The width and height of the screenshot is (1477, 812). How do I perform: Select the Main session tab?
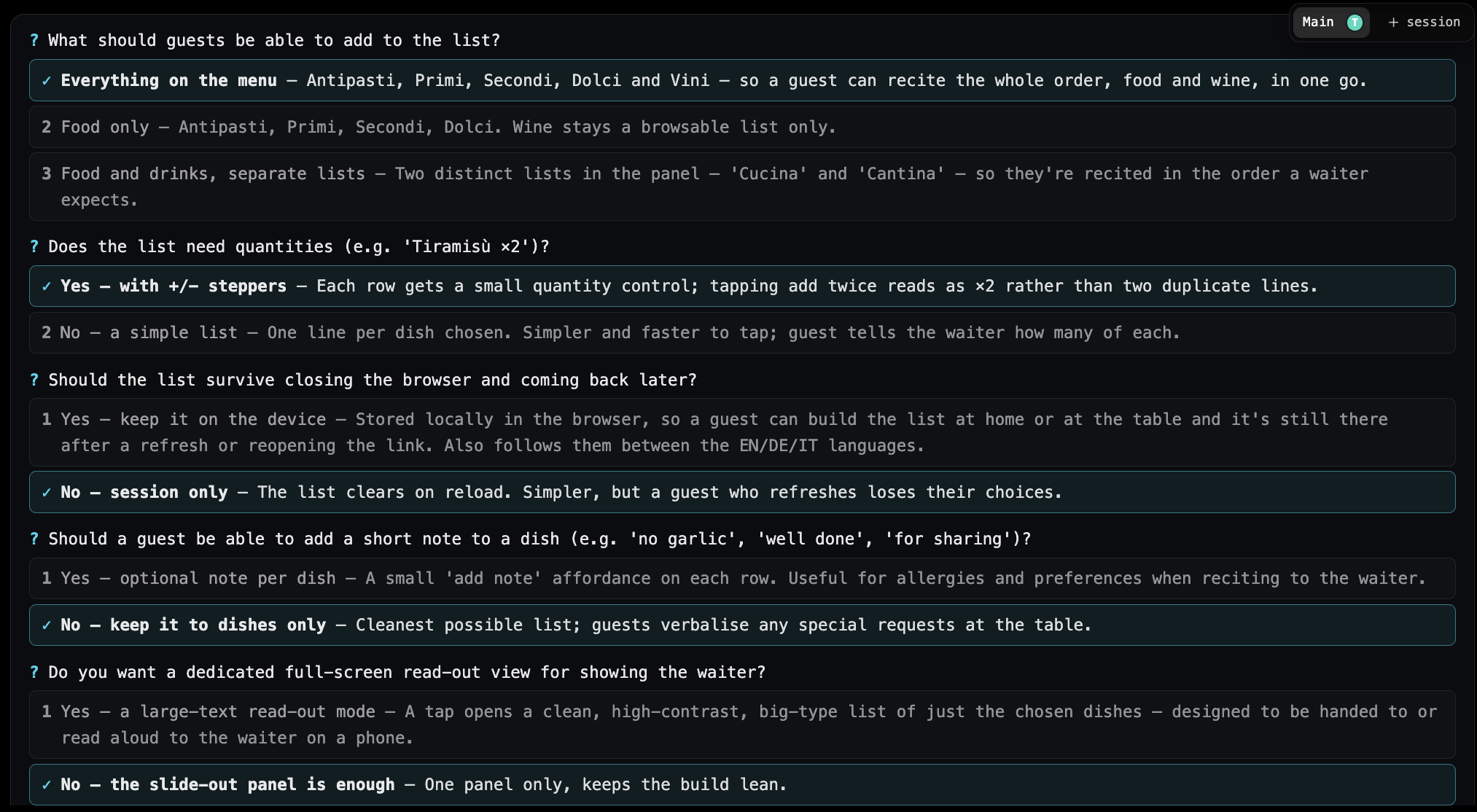click(1331, 22)
